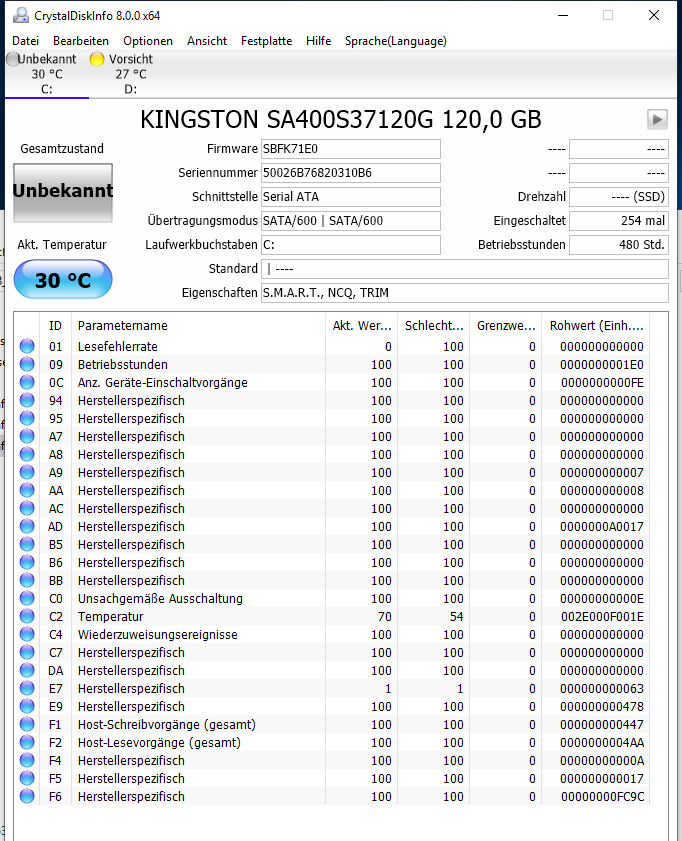Click the status icon of row C4
Viewport: 682px width, 841px height.
click(27, 635)
